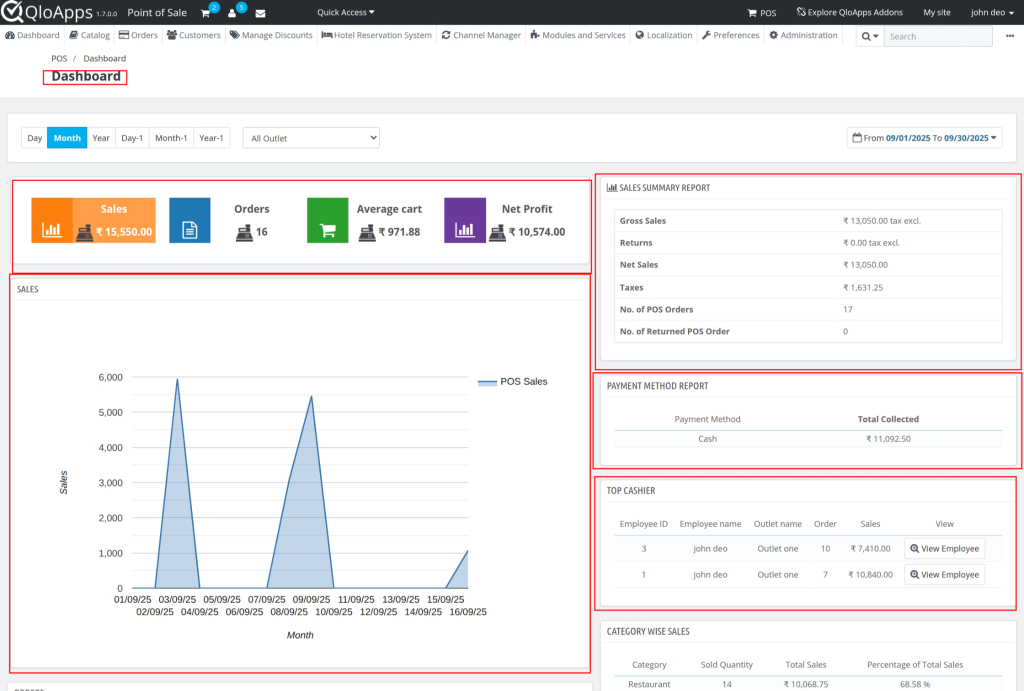The image size is (1024, 691).
Task: Open the Orders menu in the navigation bar
Action: 138,35
